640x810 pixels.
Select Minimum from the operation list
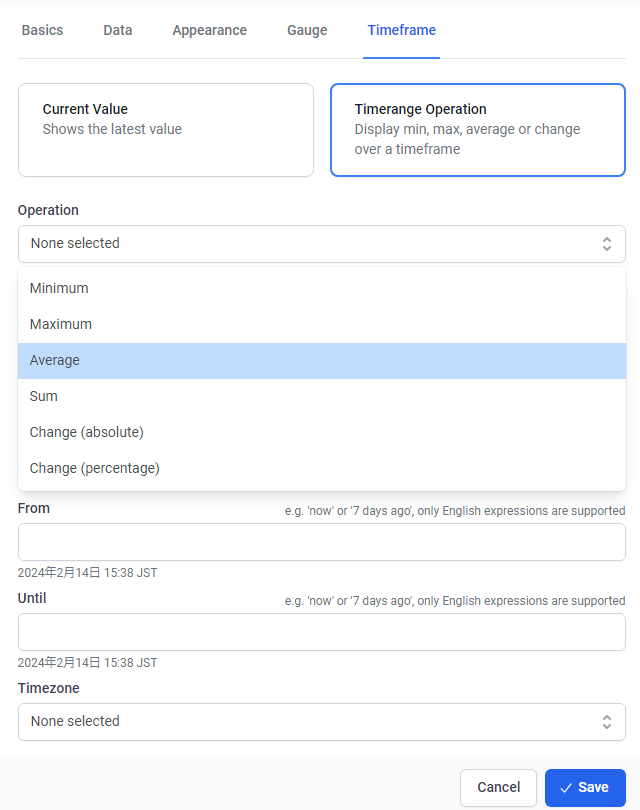tap(59, 289)
